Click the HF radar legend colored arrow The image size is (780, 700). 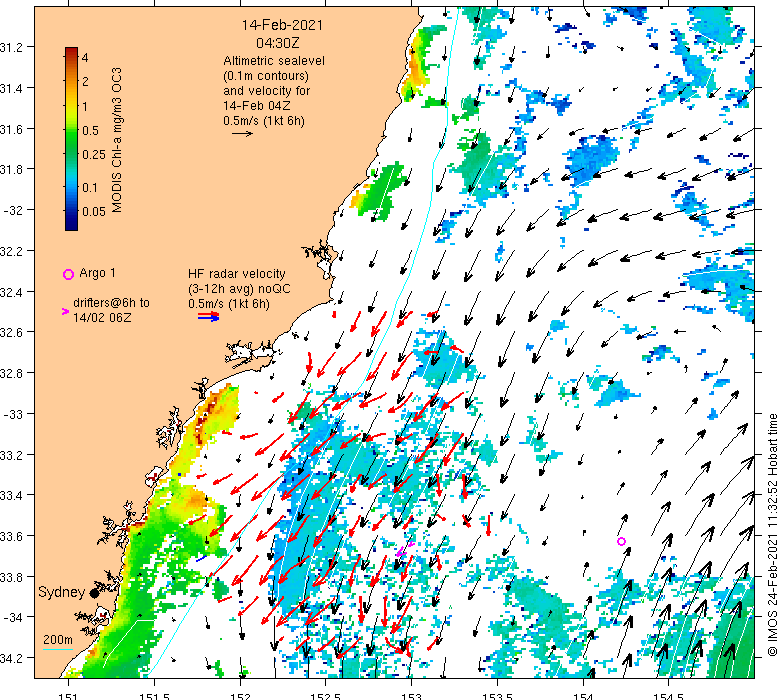tap(208, 316)
